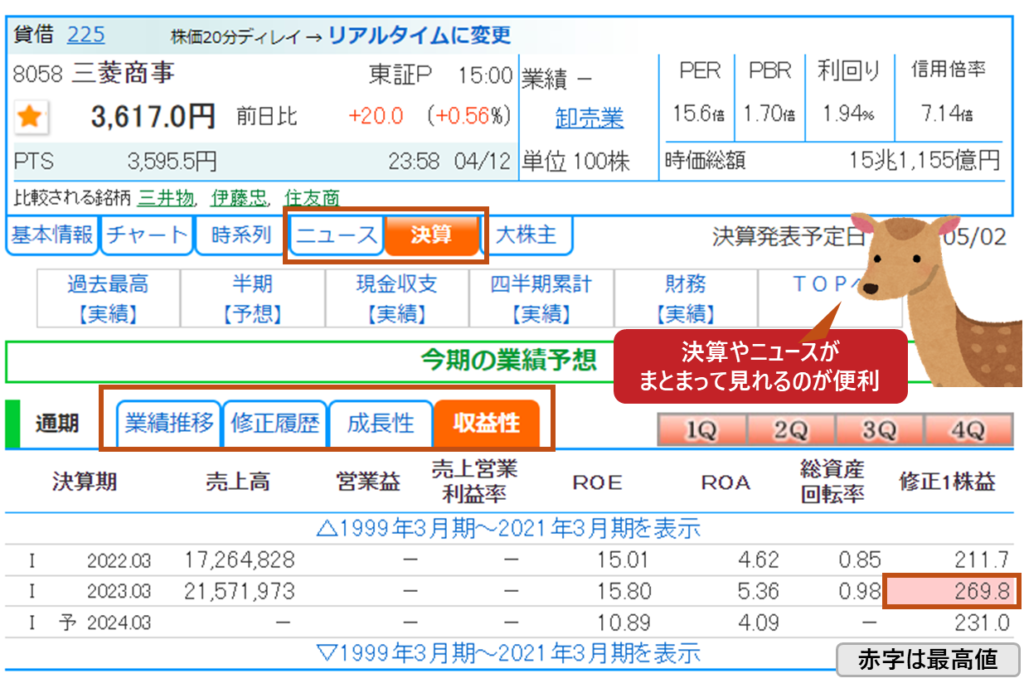Viewport: 1024px width, 688px height.
Task: Select the 基本情報 tab
Action: 51,236
